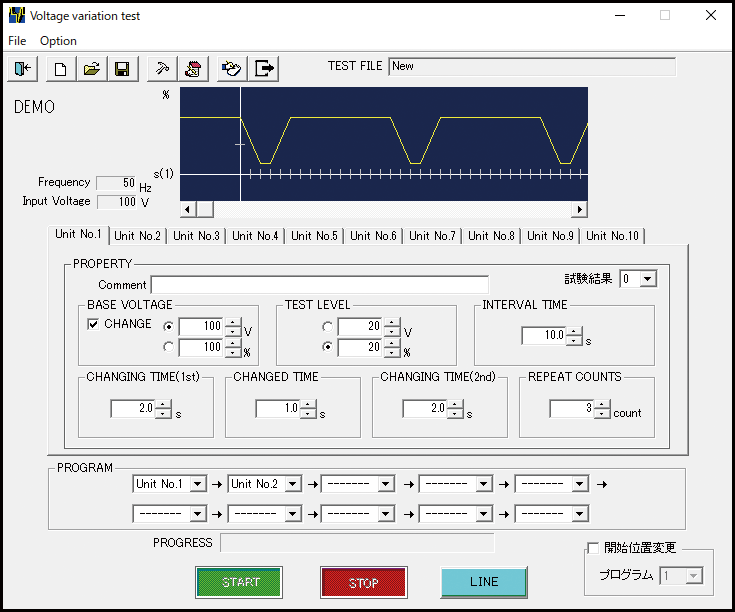Screen dimensions: 735x612
Task: Switch to Unit No.5 tab
Action: point(315,236)
